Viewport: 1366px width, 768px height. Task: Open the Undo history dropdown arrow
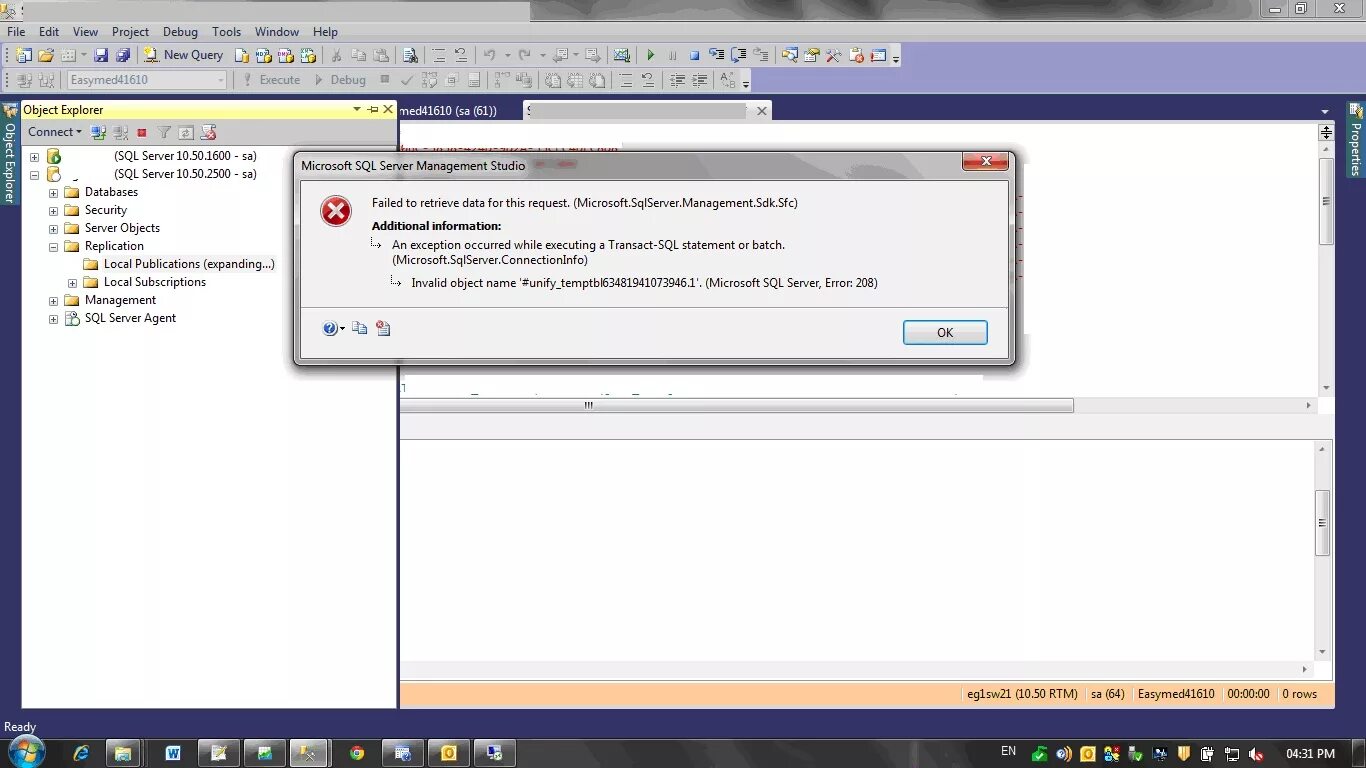(507, 55)
